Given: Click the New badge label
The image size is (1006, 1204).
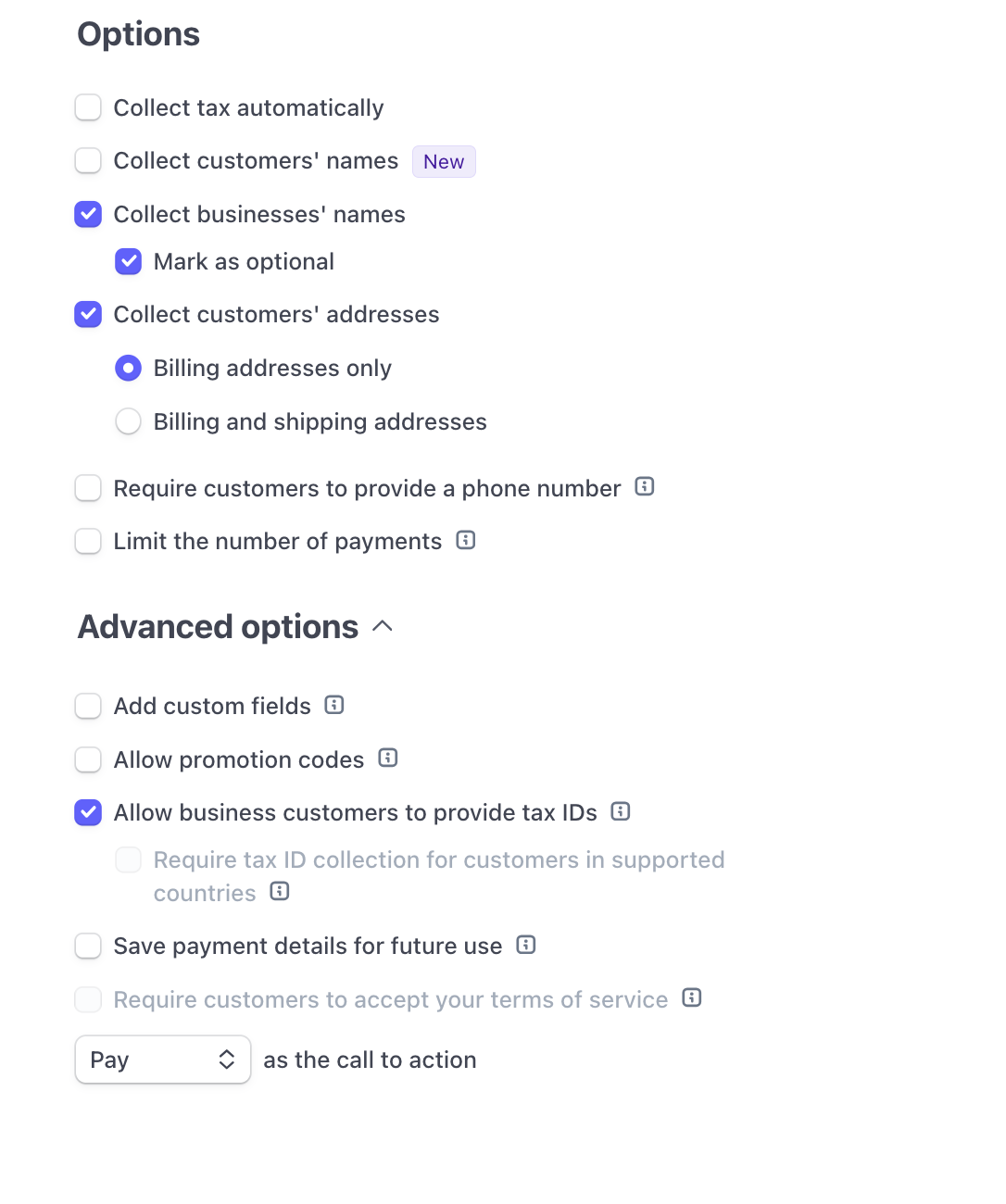Looking at the screenshot, I should (x=444, y=161).
